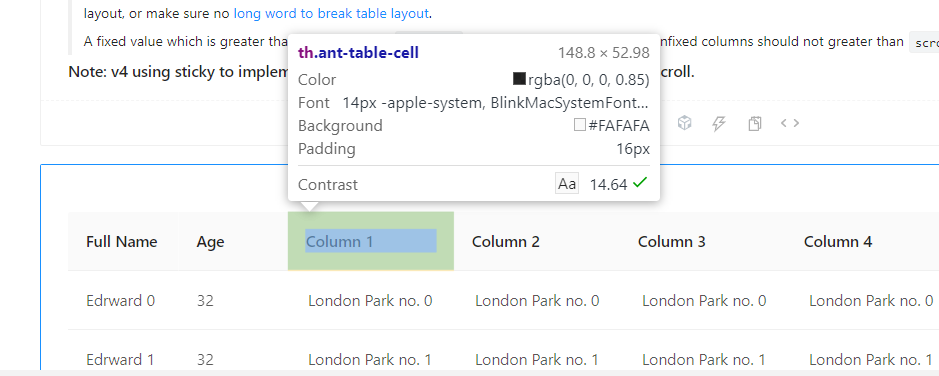Click London Park no. 0 under Column 3
Image resolution: width=939 pixels, height=376 pixels.
[704, 301]
